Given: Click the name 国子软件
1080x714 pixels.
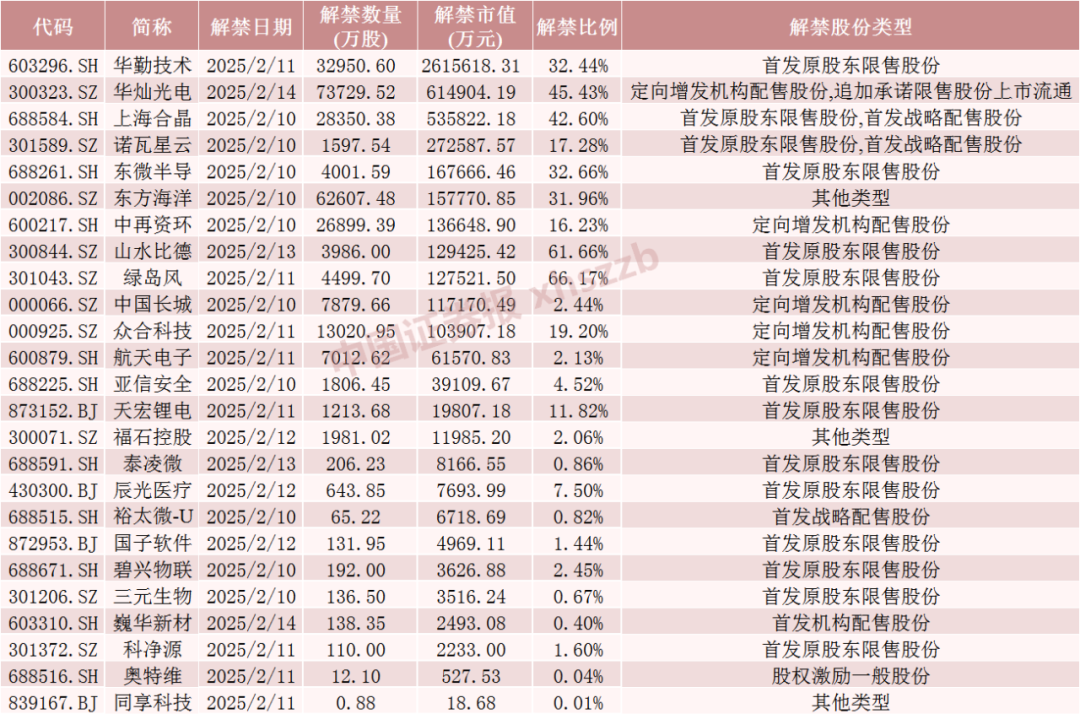Looking at the screenshot, I should click(152, 543).
